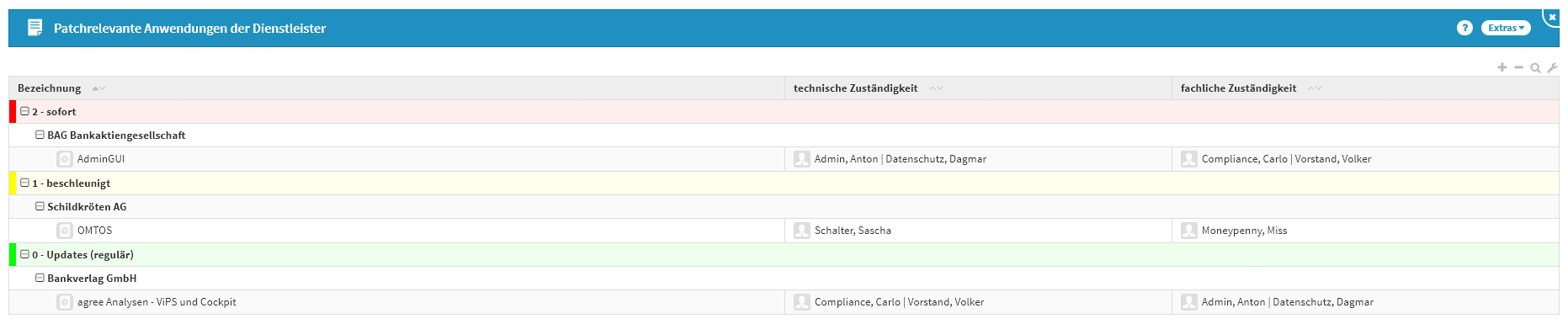Click the plus expand-all icon
1568x324 pixels.
pyautogui.click(x=1502, y=67)
